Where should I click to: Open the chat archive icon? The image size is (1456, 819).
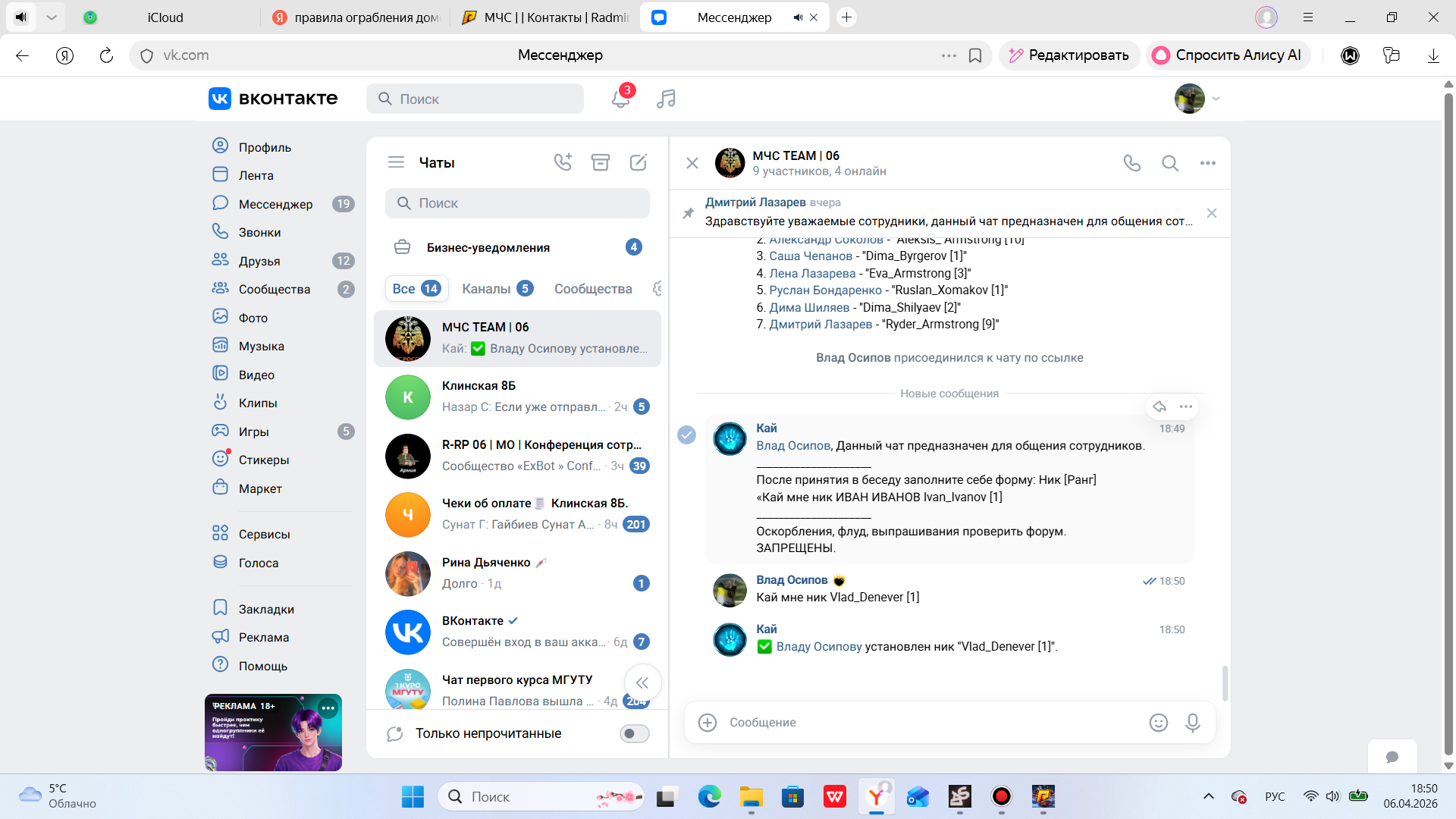[601, 162]
